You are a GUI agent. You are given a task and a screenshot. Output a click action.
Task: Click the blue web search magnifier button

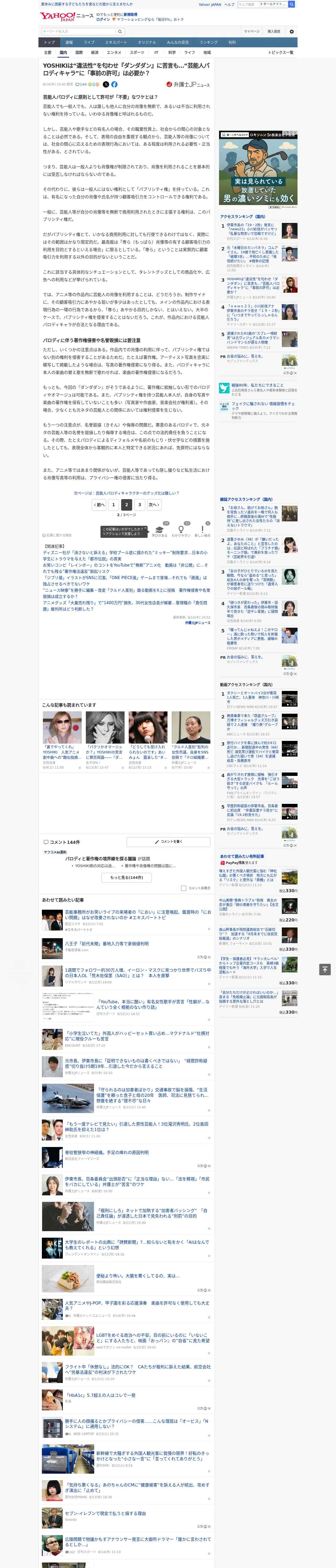[292, 4]
